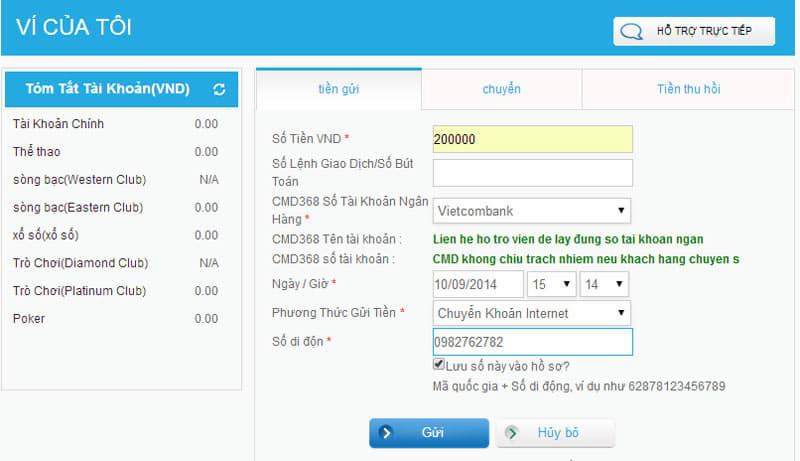Click the chat bubble icon for live support
800x461 pixels.
tap(631, 31)
